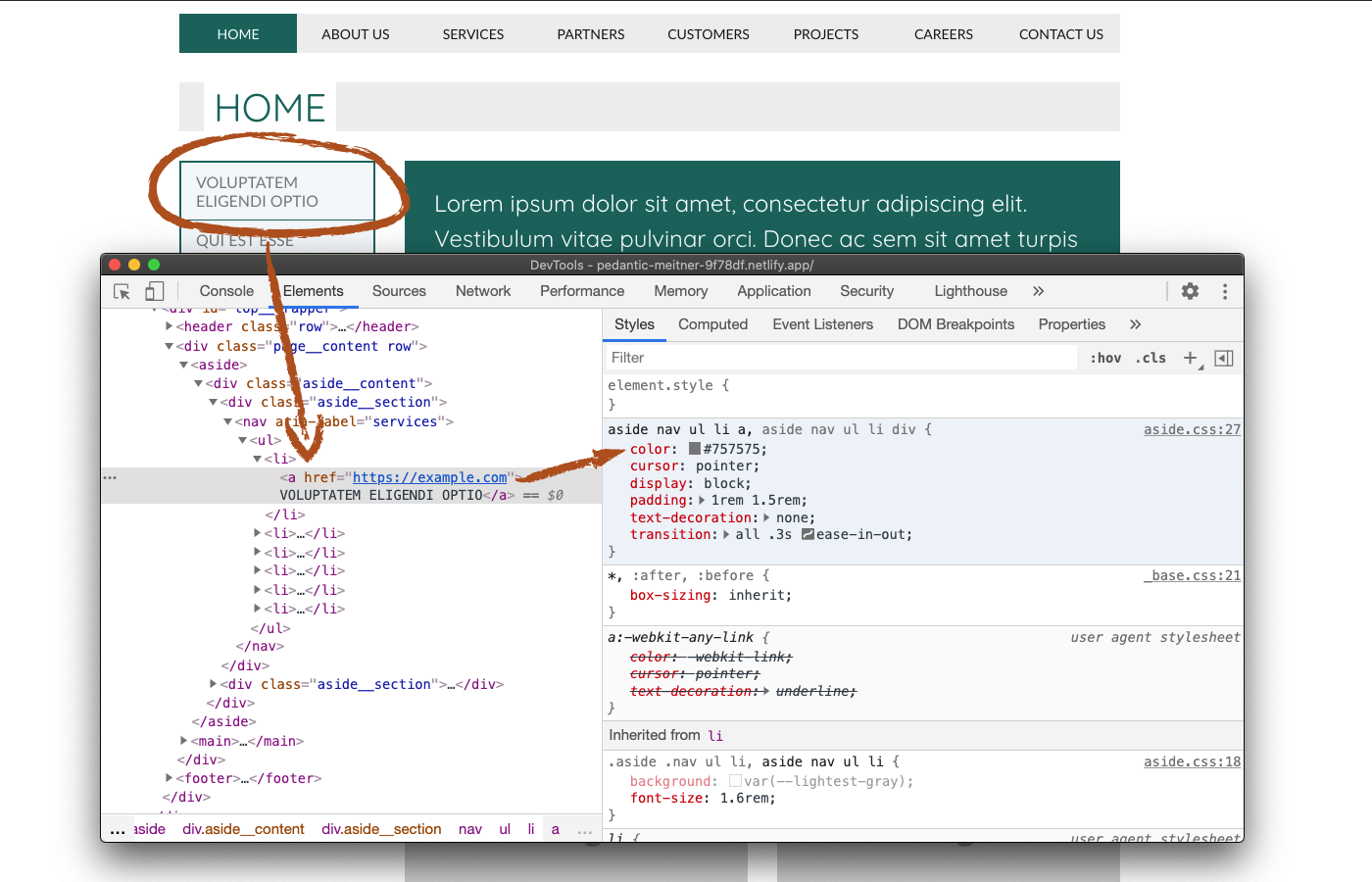1372x882 pixels.
Task: Show earlier breadcrumb items via left ellipsis
Action: pyautogui.click(x=118, y=830)
